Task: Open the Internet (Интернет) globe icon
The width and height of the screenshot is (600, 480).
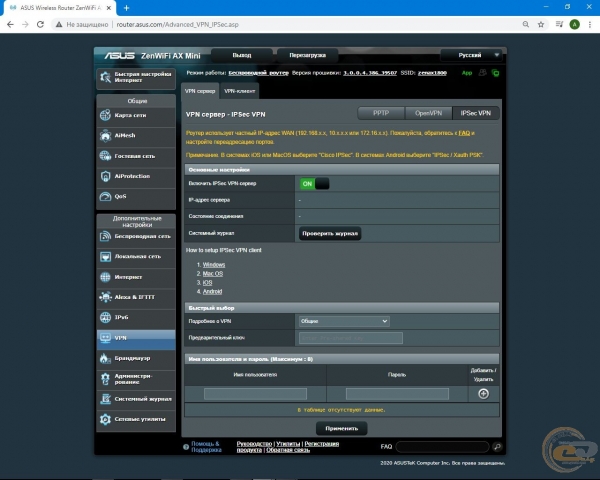Action: point(105,277)
